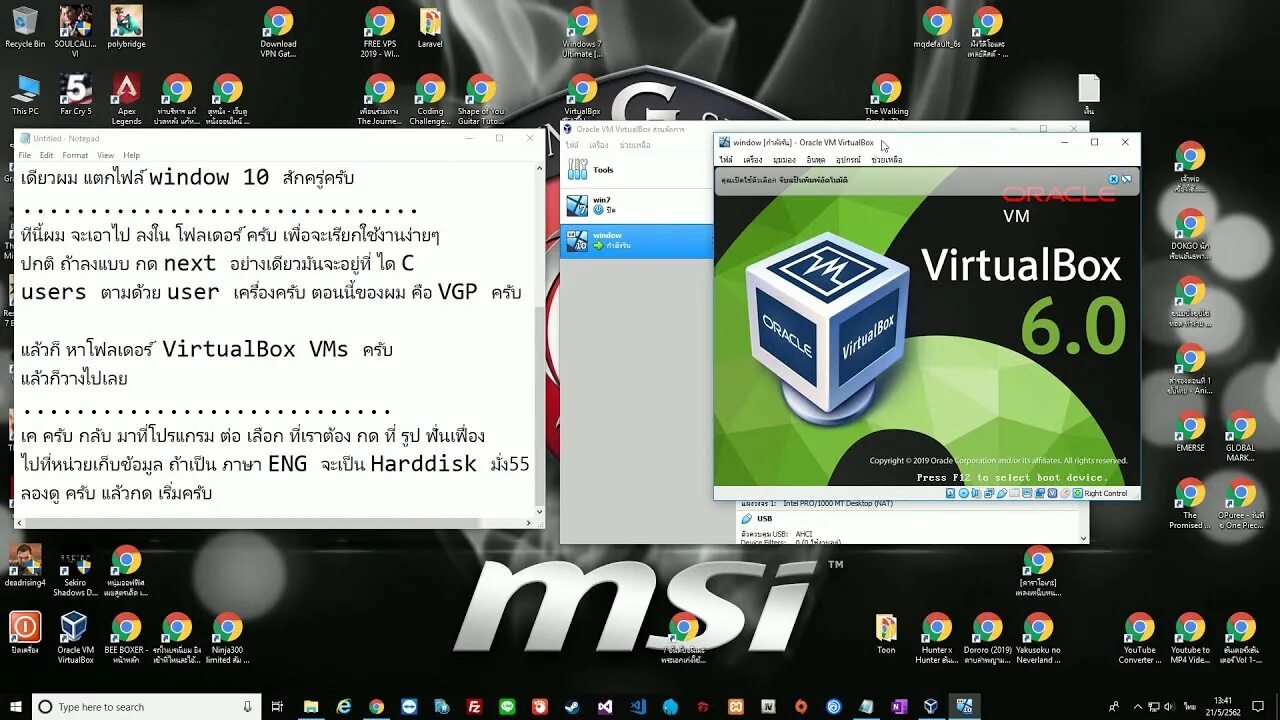Open the Notepad View menu
The image size is (1280, 720).
pos(105,155)
